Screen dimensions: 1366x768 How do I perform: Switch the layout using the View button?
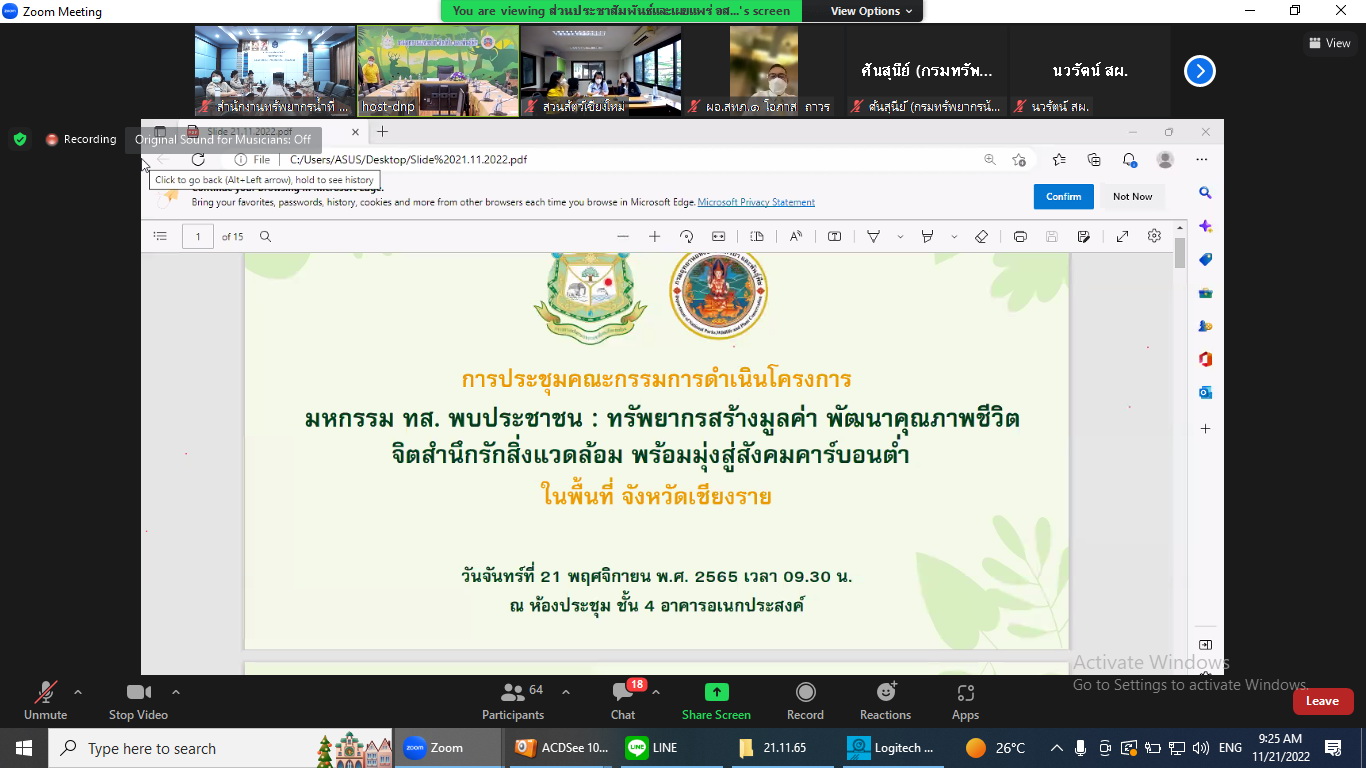pyautogui.click(x=1329, y=43)
